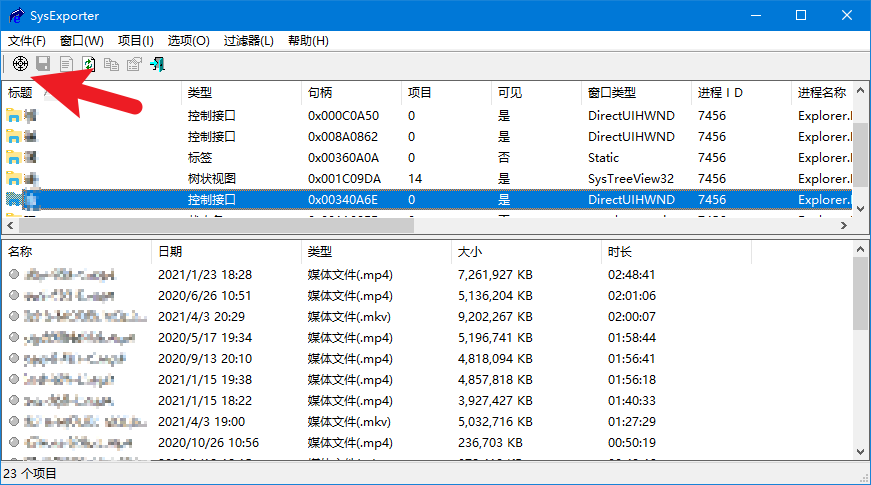871x485 pixels.
Task: Open the 帮助(H) menu
Action: point(307,41)
